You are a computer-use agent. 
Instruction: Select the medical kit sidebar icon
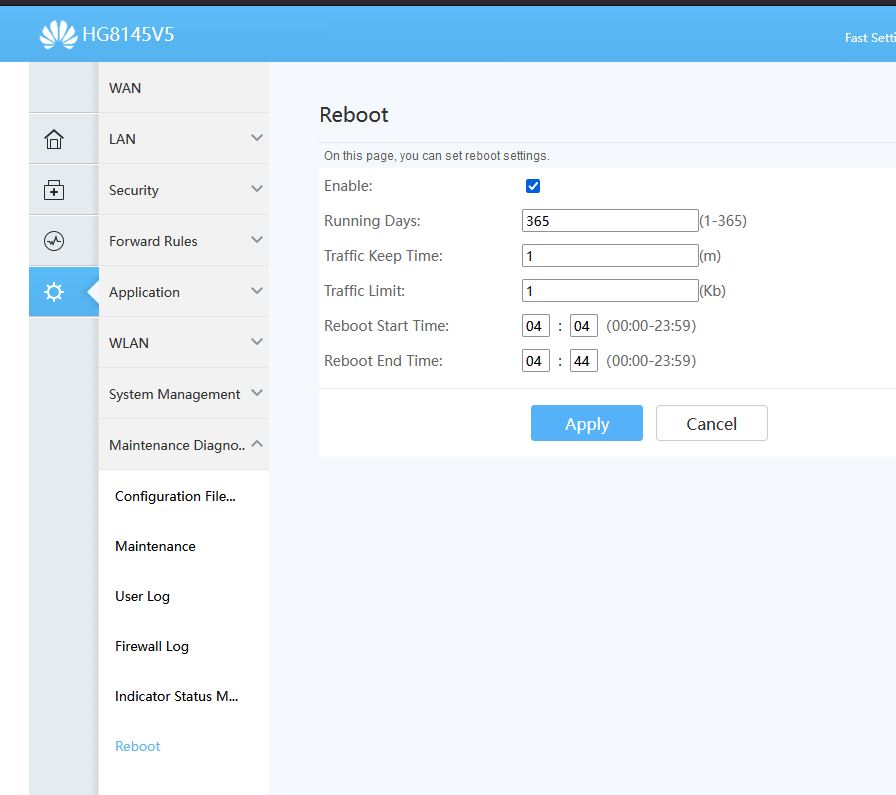point(54,190)
